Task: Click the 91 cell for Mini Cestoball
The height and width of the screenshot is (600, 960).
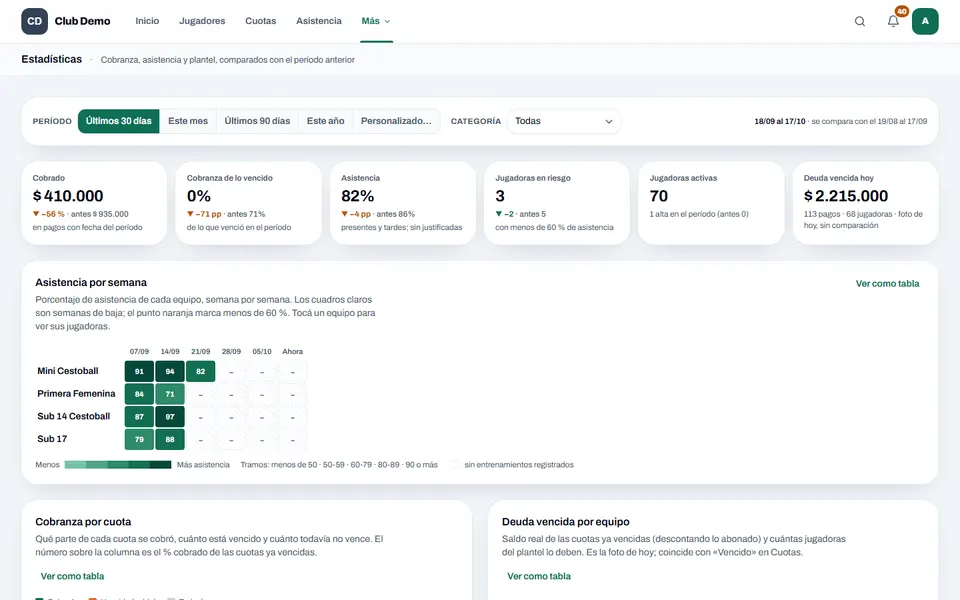Action: pos(139,372)
